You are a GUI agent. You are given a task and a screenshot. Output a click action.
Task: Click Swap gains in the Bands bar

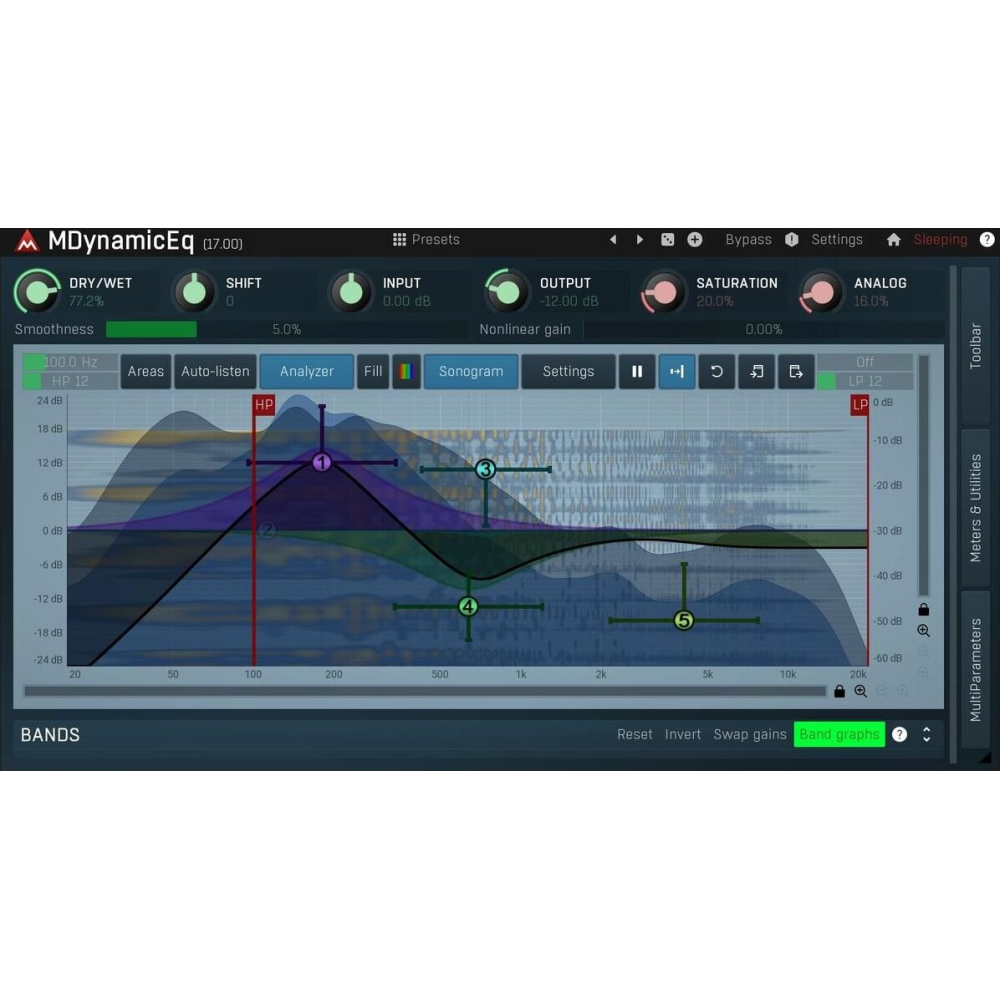(749, 734)
